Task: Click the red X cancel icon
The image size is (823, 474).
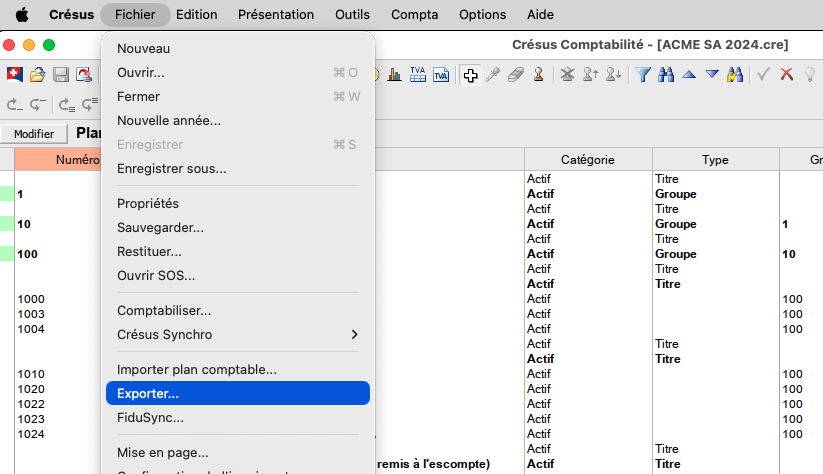Action: [x=786, y=75]
